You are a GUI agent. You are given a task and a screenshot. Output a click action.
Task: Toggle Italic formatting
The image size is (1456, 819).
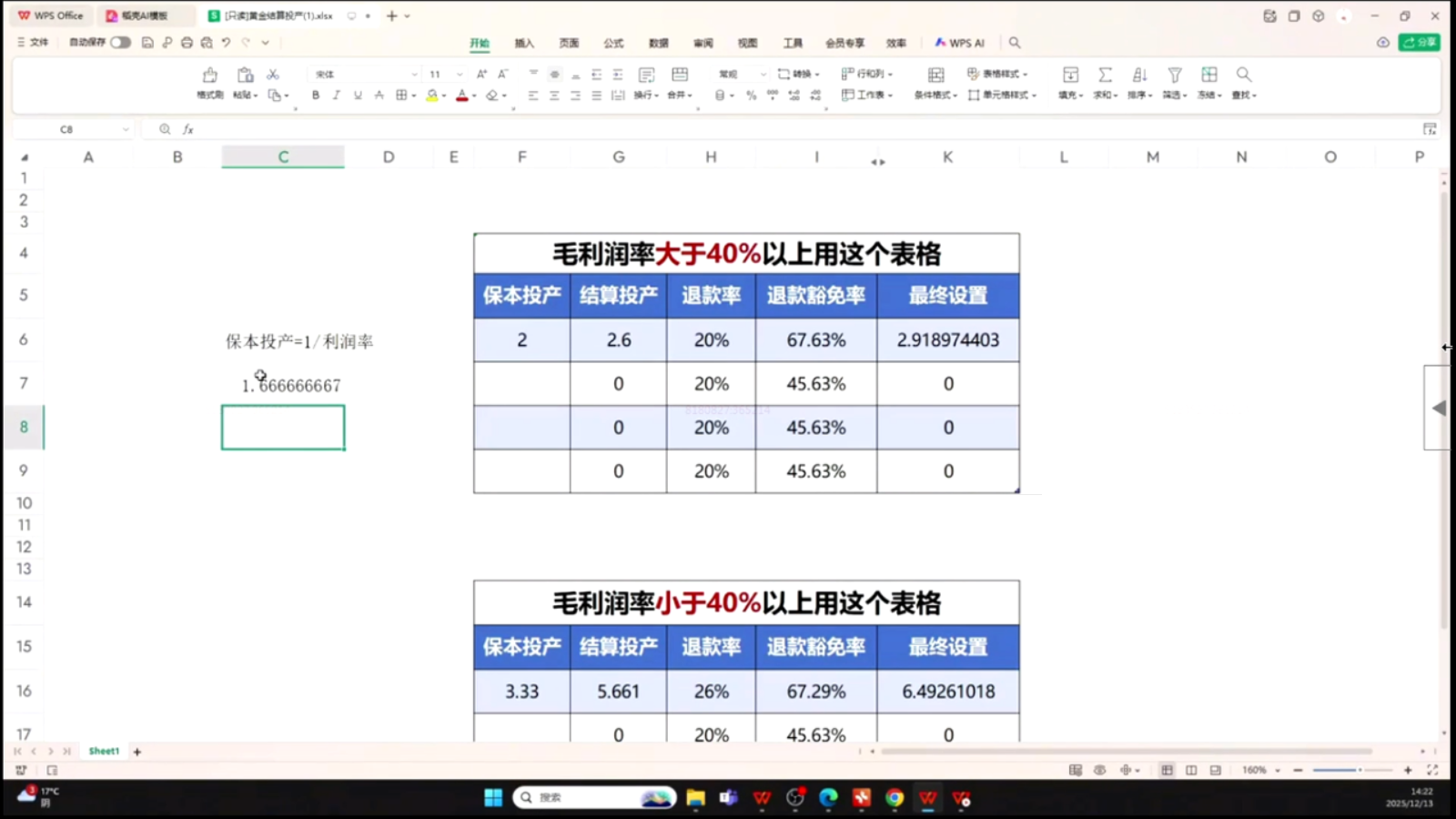(337, 96)
